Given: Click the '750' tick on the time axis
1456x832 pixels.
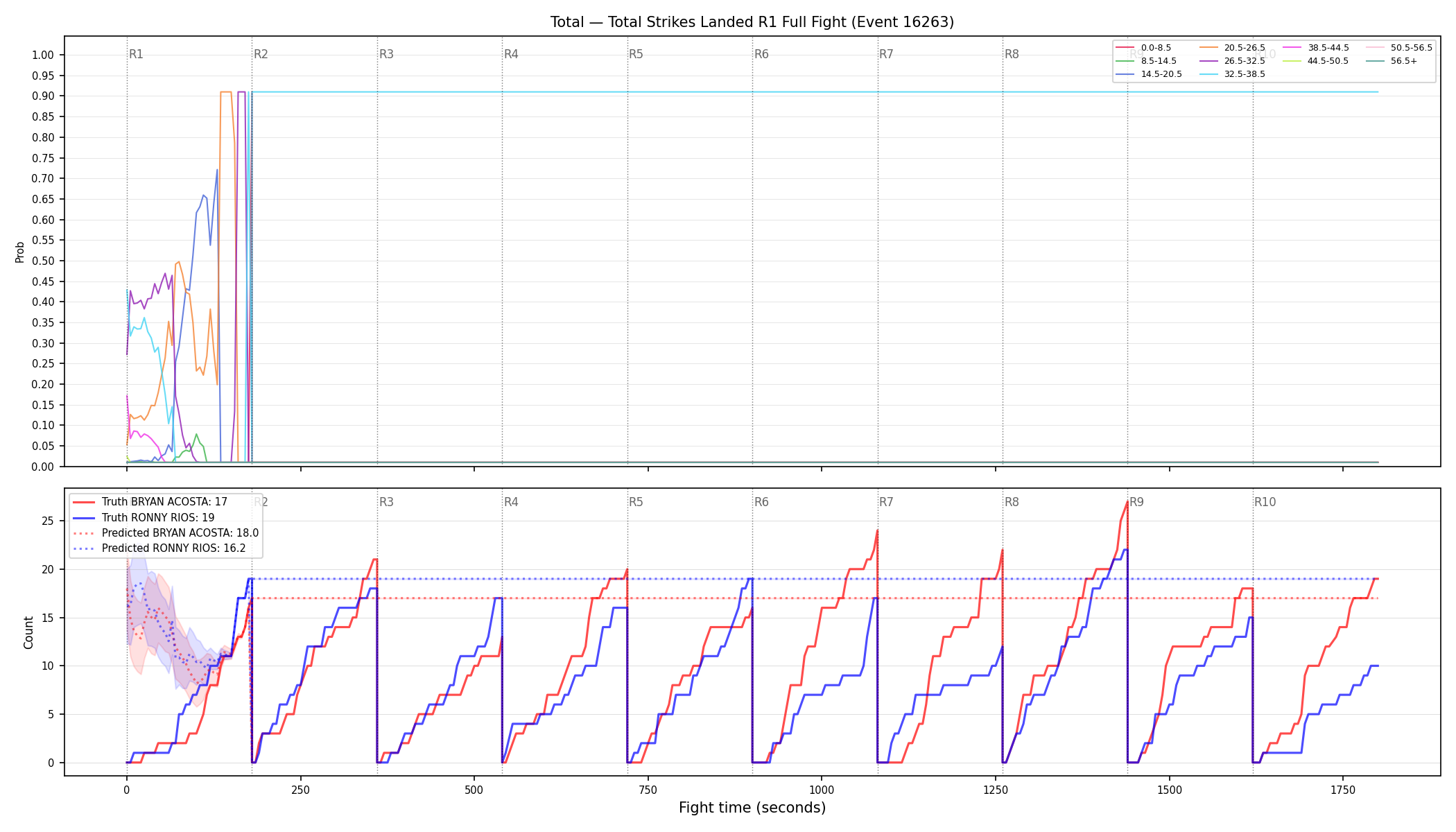Looking at the screenshot, I should [x=648, y=790].
